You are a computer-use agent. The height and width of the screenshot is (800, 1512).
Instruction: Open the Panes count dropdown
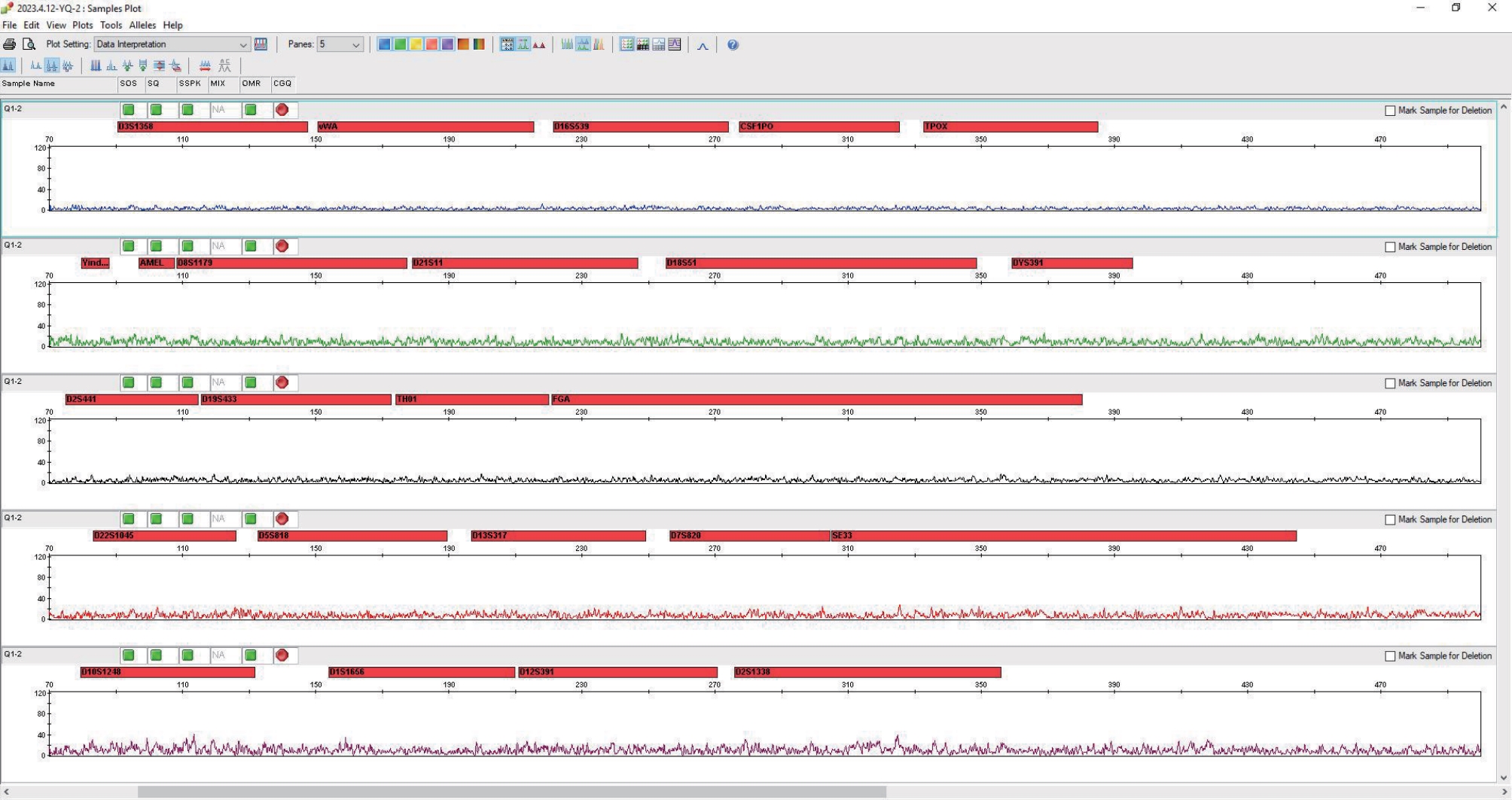pos(340,44)
